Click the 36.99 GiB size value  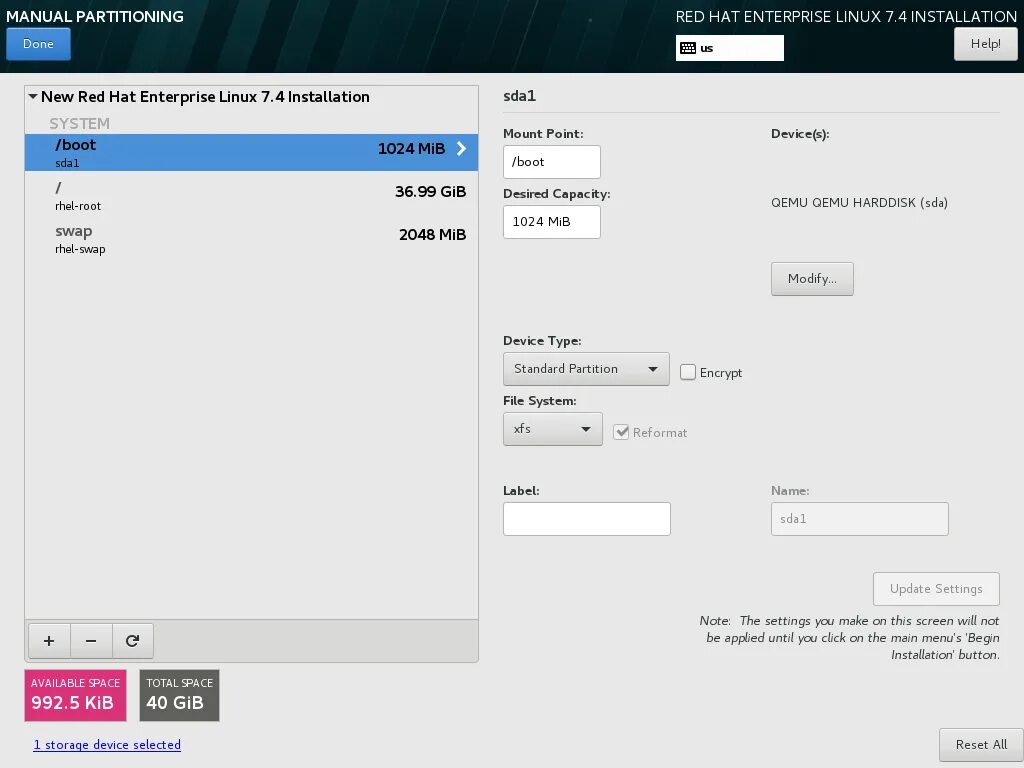pos(430,191)
